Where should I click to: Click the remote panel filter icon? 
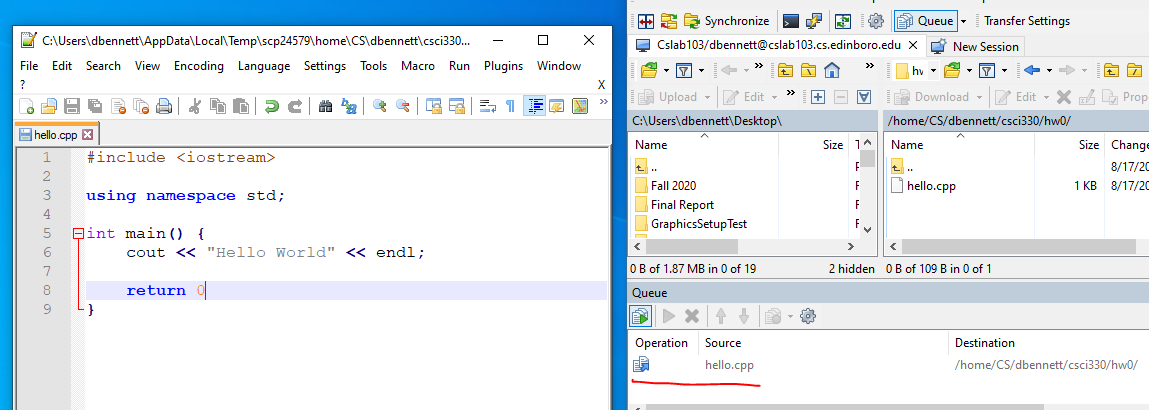[x=986, y=71]
